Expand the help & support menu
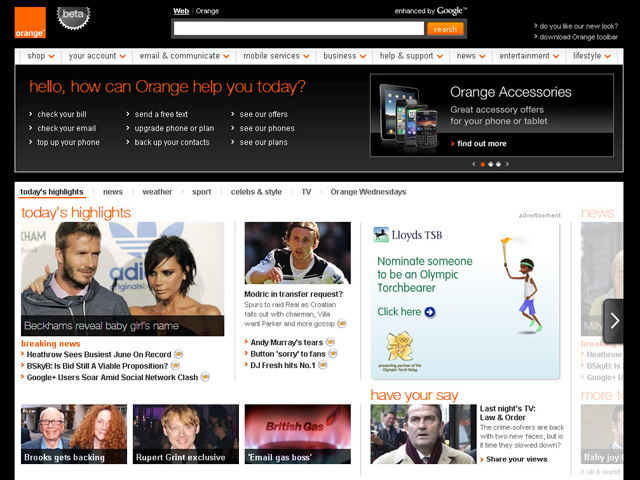This screenshot has height=480, width=640. point(411,56)
